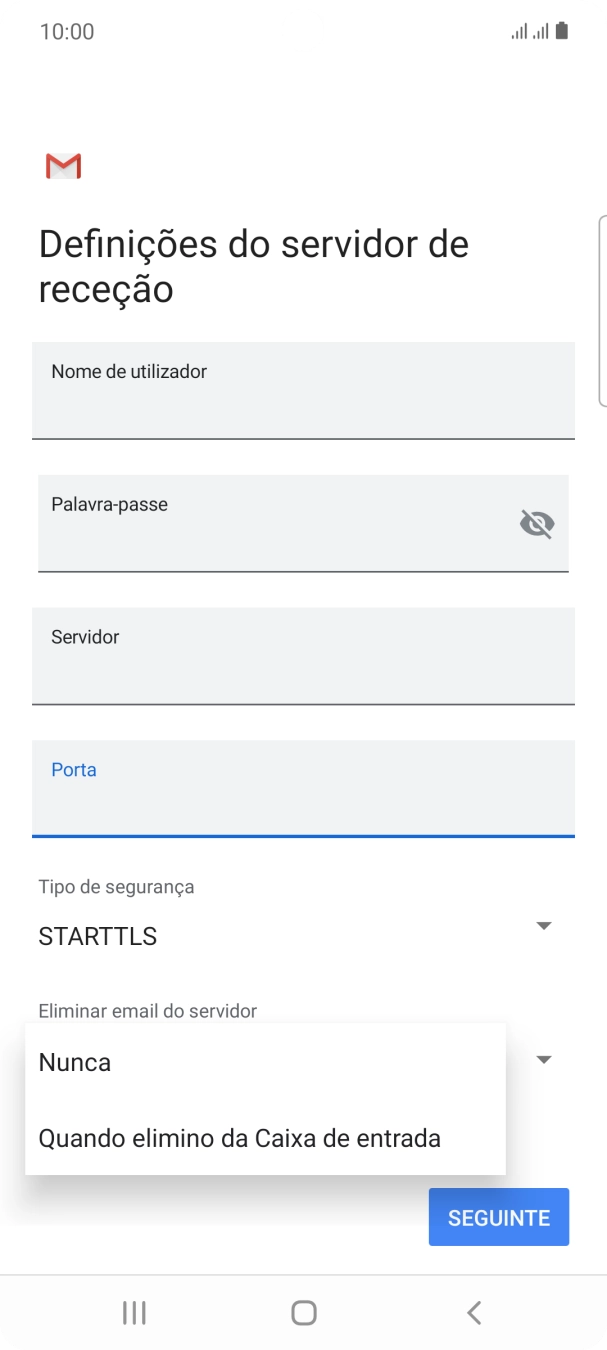
Task: Select Nunca from the list
Action: click(75, 1062)
